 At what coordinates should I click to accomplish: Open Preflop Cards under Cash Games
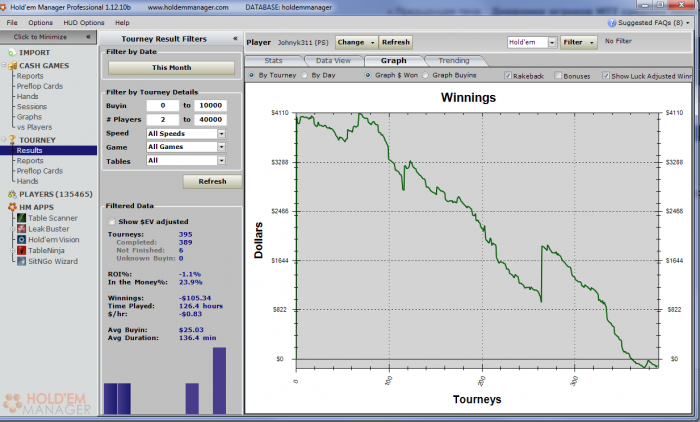pos(40,86)
